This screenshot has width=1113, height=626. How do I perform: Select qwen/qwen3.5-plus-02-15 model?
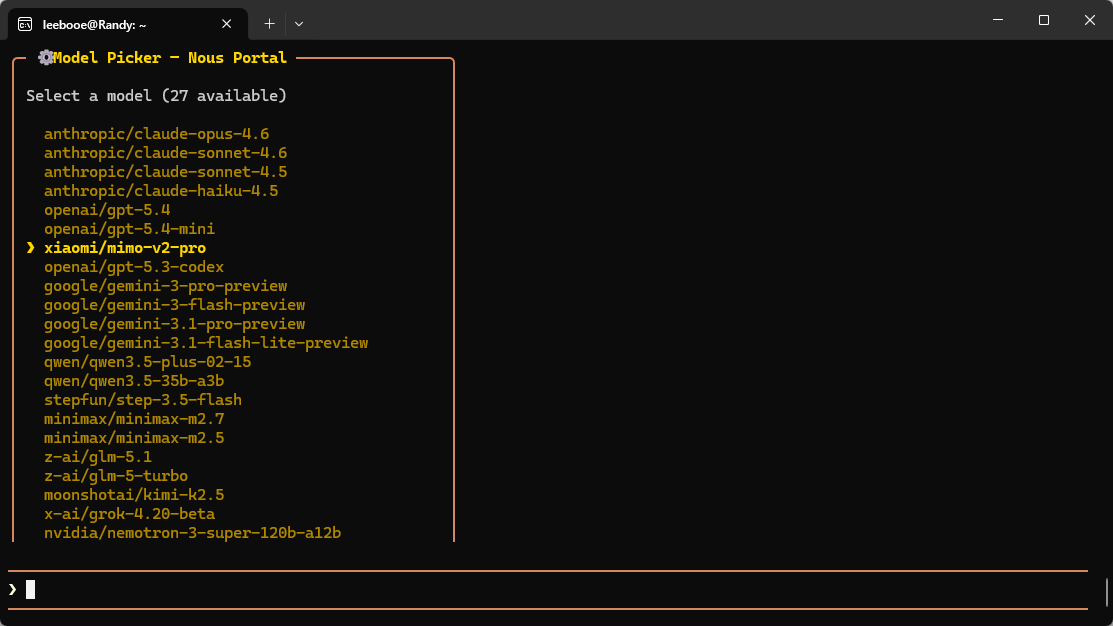[x=148, y=362]
